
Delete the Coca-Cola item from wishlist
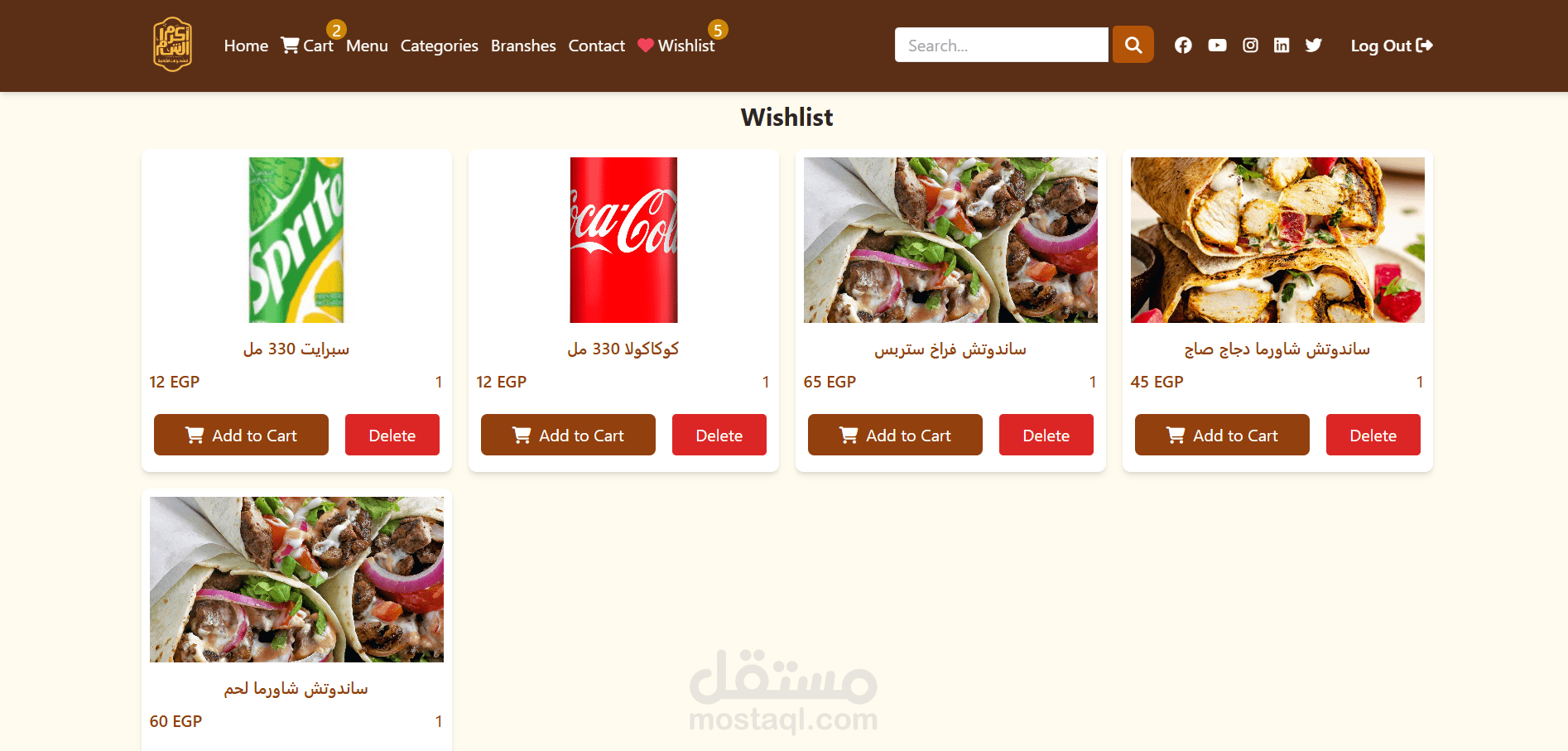(x=719, y=435)
